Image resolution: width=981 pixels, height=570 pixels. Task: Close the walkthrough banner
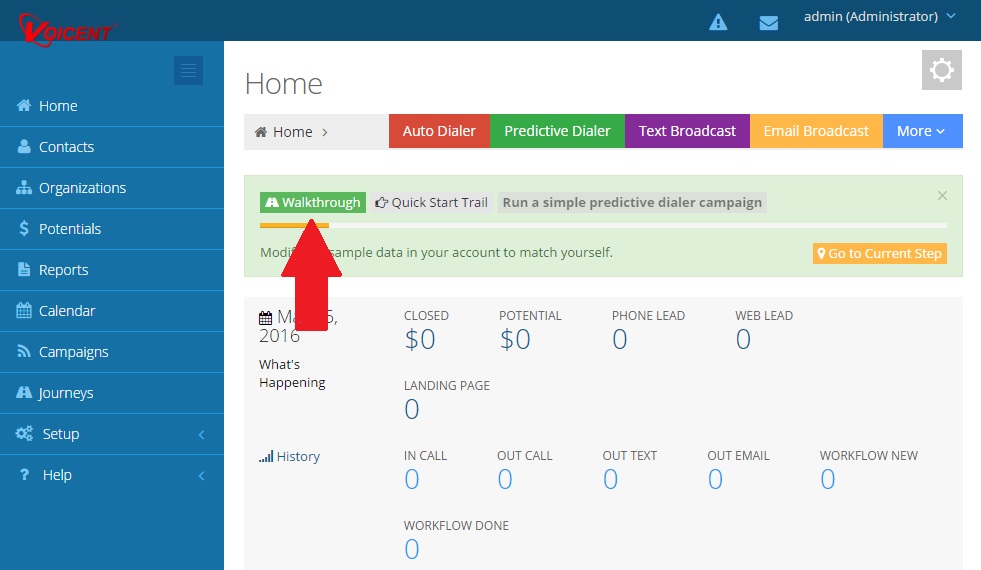pyautogui.click(x=942, y=196)
